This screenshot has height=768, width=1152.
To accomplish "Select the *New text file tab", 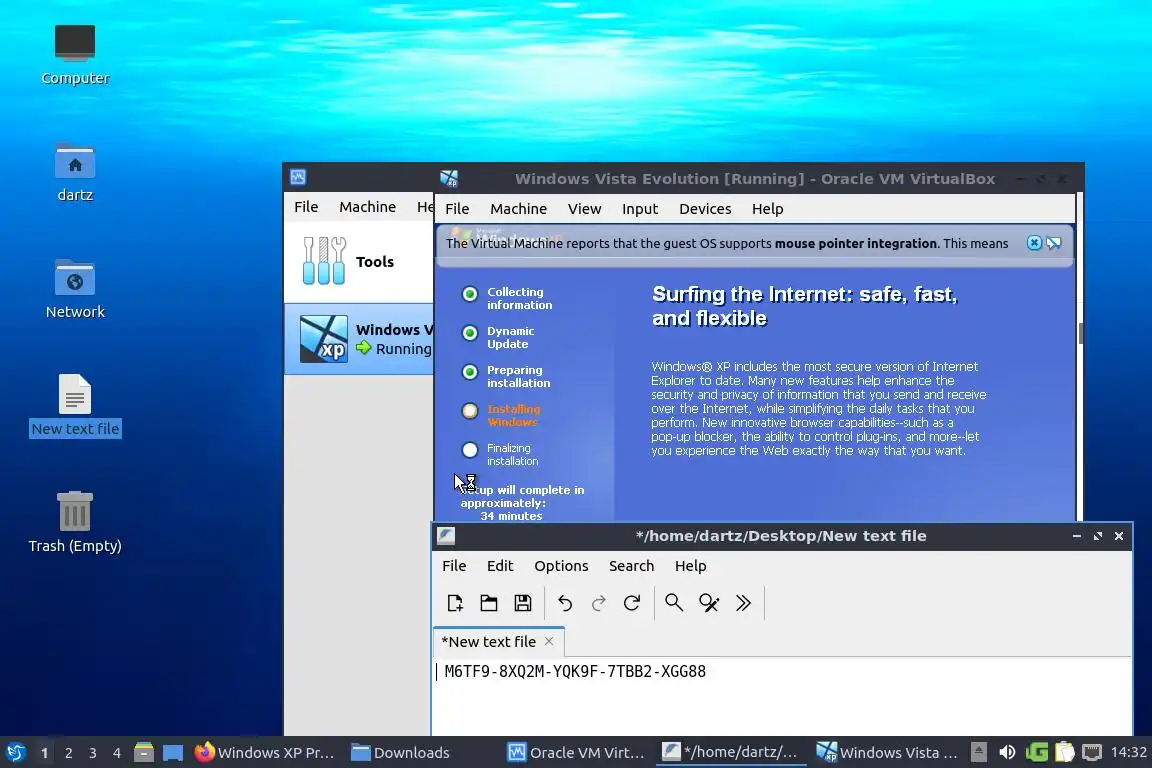I will point(498,642).
